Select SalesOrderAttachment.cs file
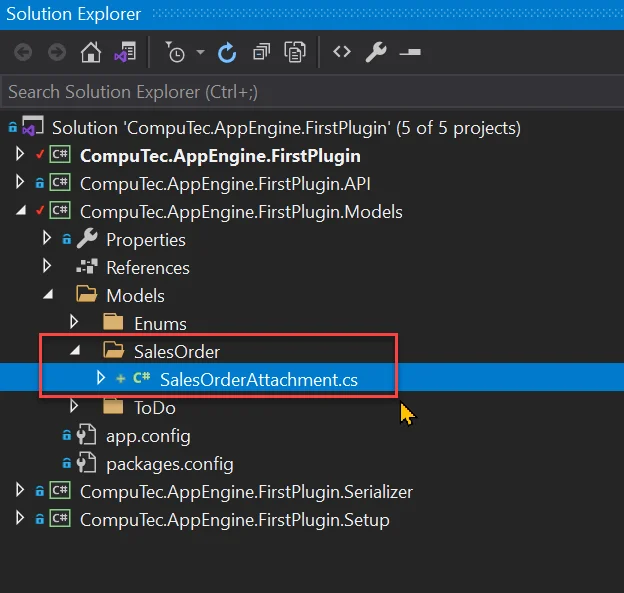This screenshot has width=624, height=593. [258, 380]
